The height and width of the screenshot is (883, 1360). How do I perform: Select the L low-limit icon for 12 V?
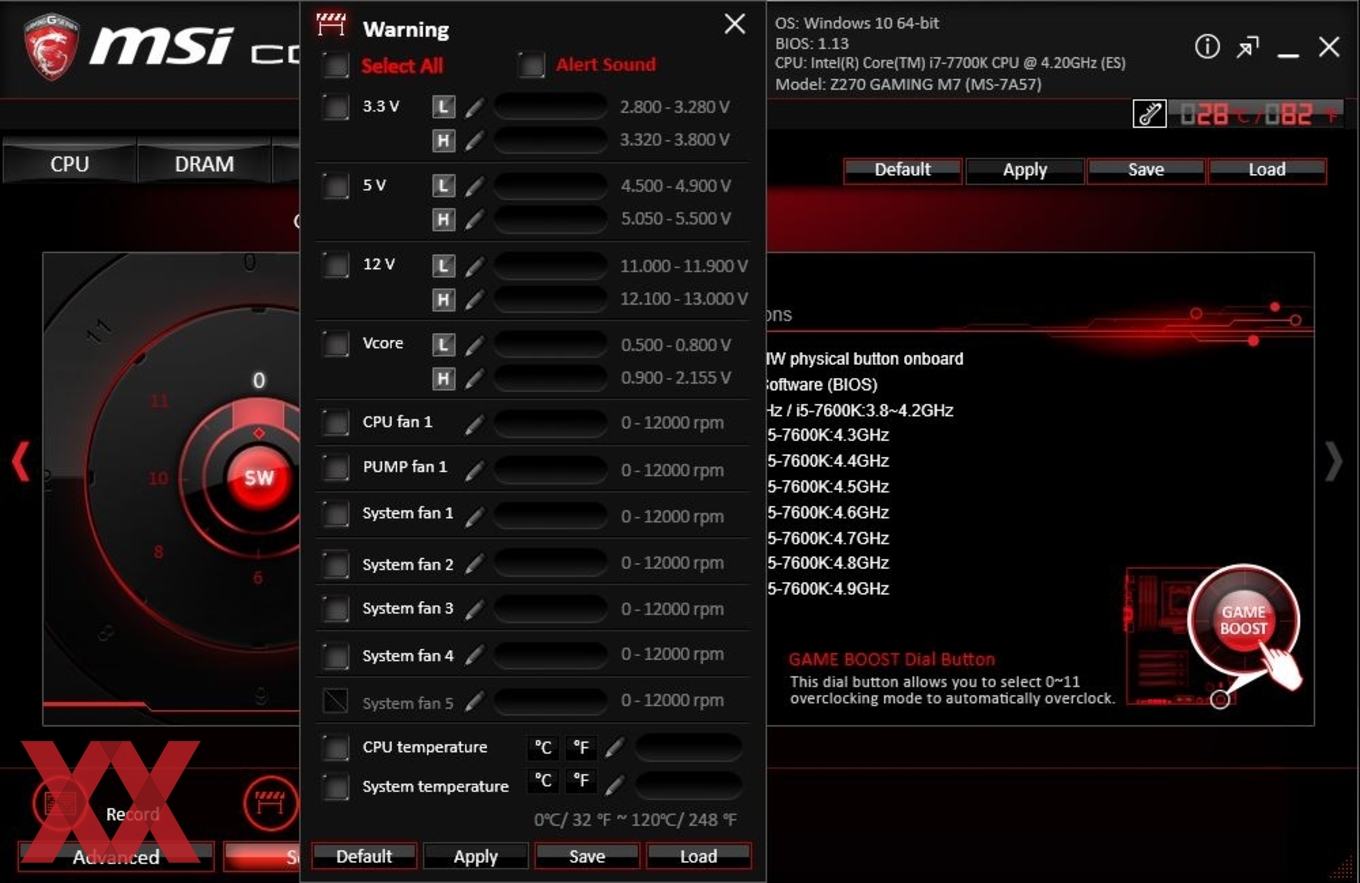point(443,266)
